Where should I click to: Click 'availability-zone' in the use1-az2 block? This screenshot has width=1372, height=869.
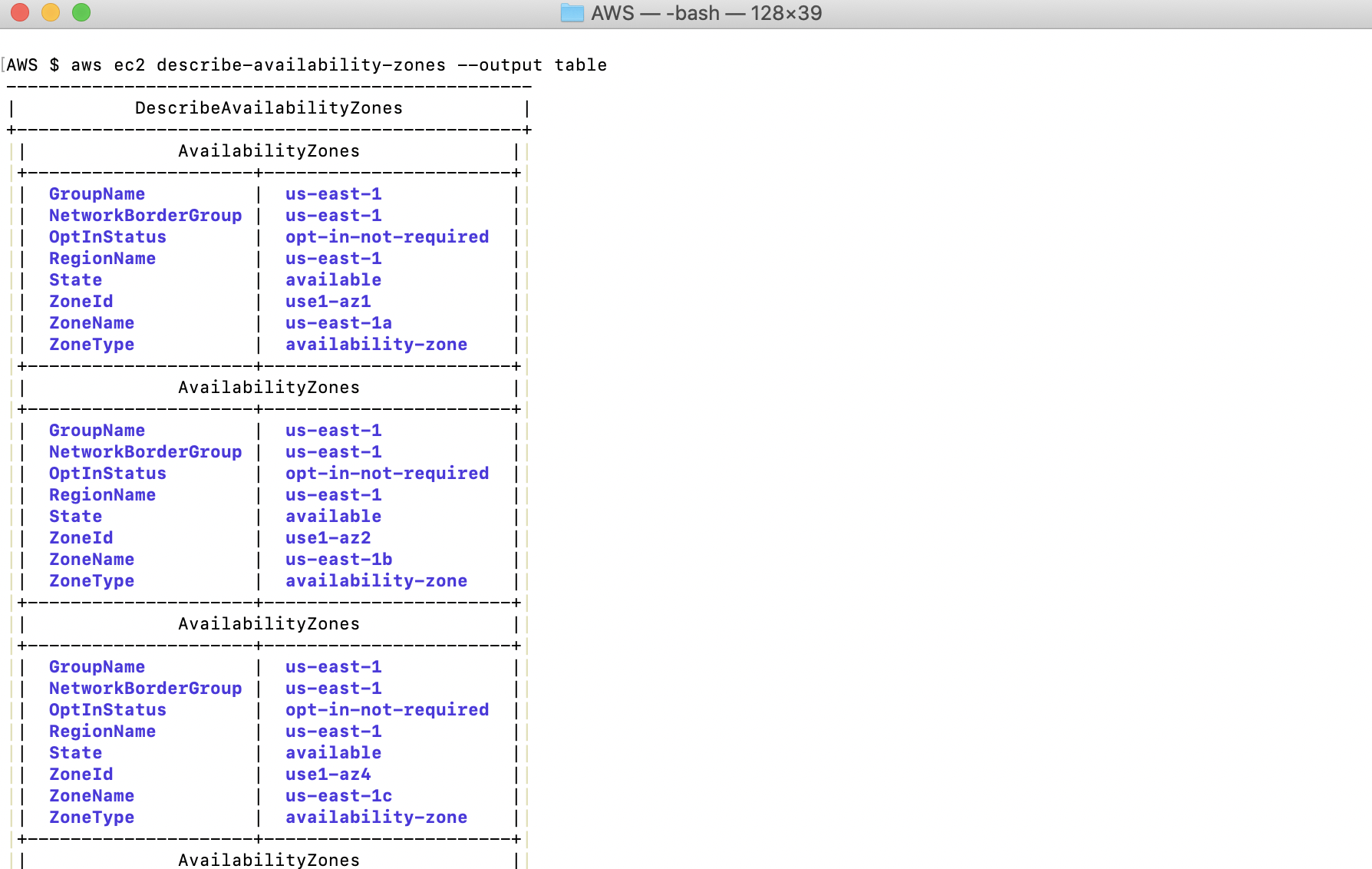(x=376, y=581)
